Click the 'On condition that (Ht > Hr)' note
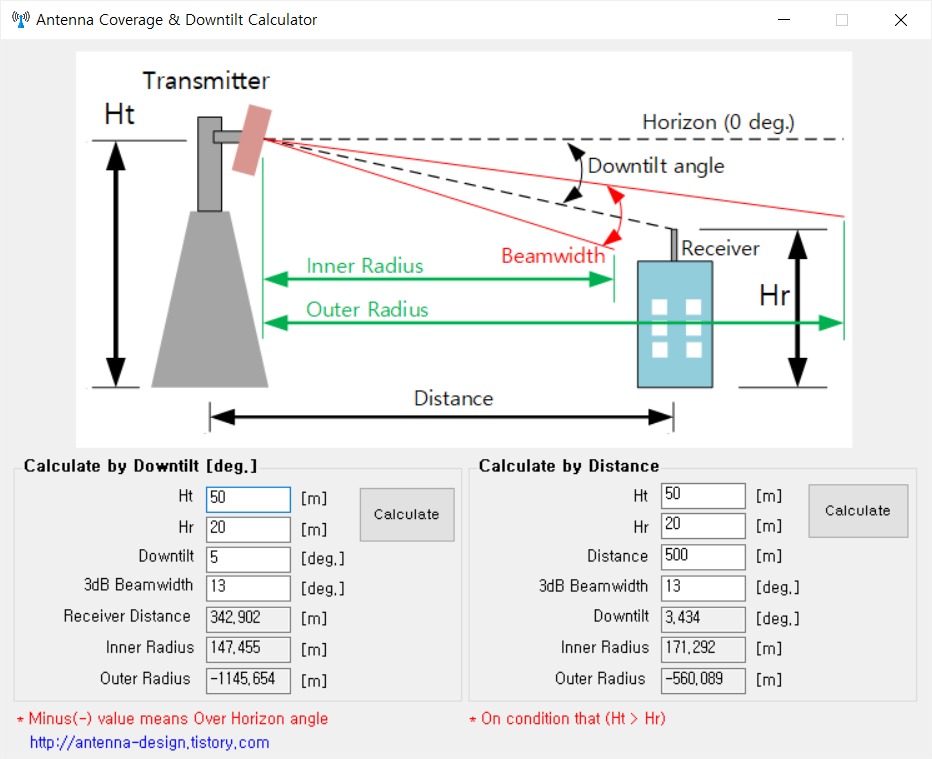 568,719
